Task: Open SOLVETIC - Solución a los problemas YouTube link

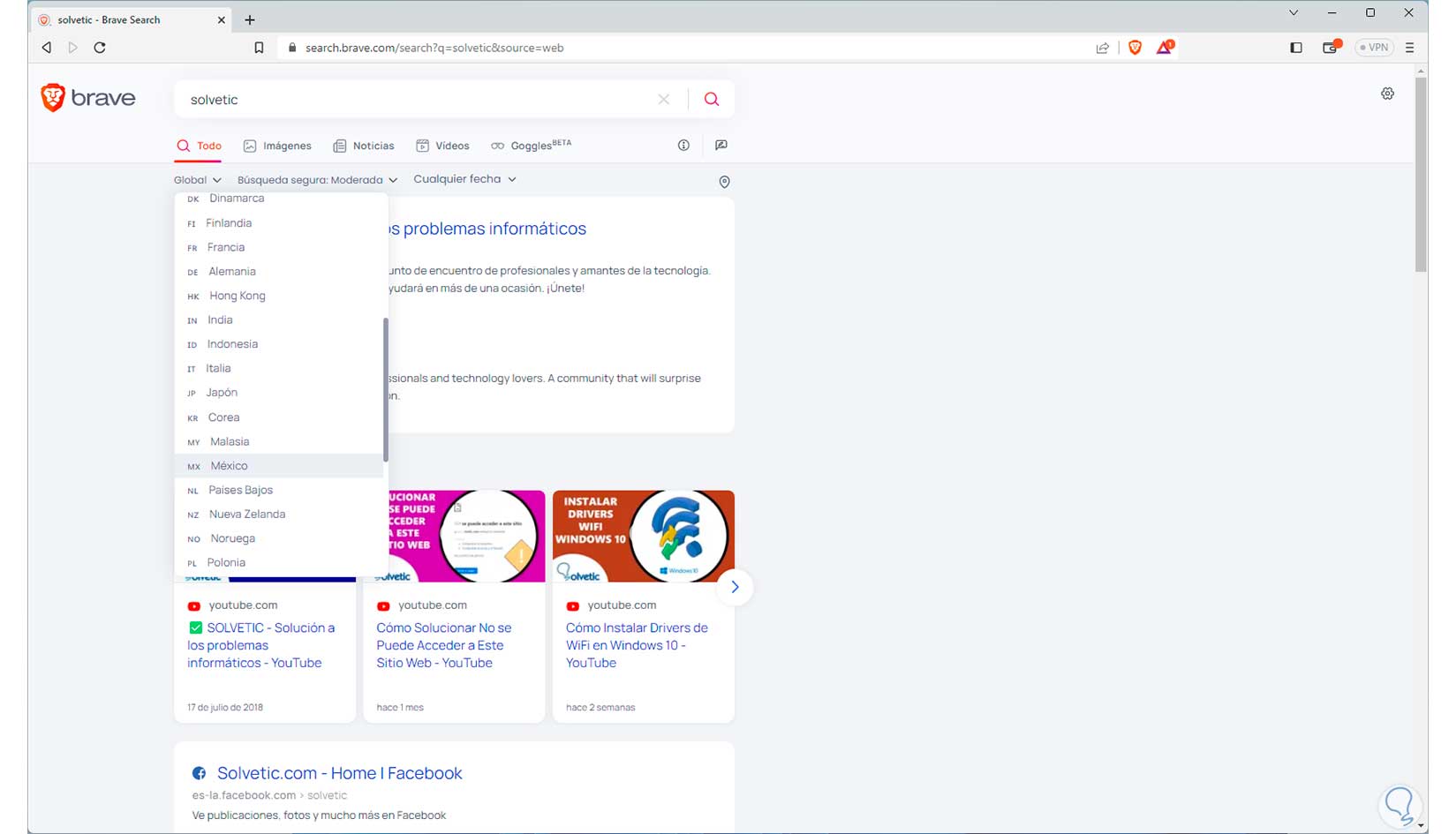Action: (260, 645)
